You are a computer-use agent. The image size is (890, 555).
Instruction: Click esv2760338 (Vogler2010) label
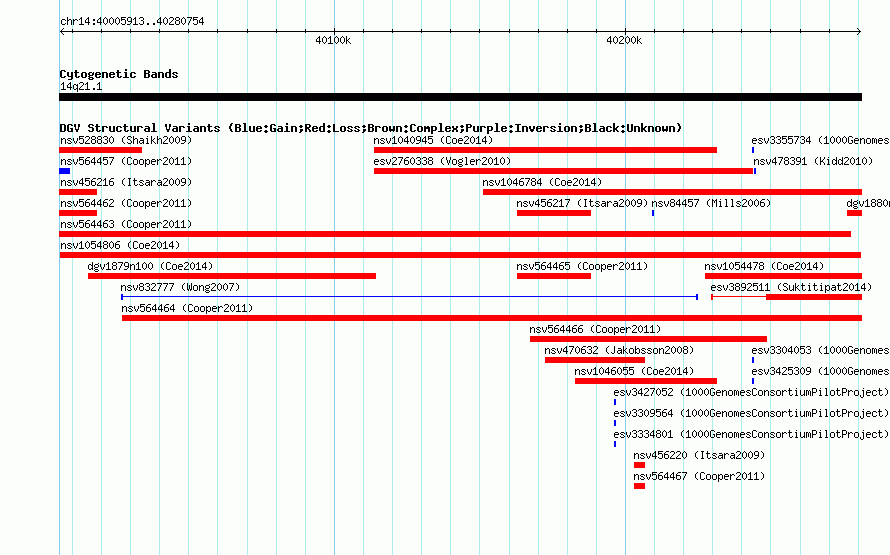442,161
